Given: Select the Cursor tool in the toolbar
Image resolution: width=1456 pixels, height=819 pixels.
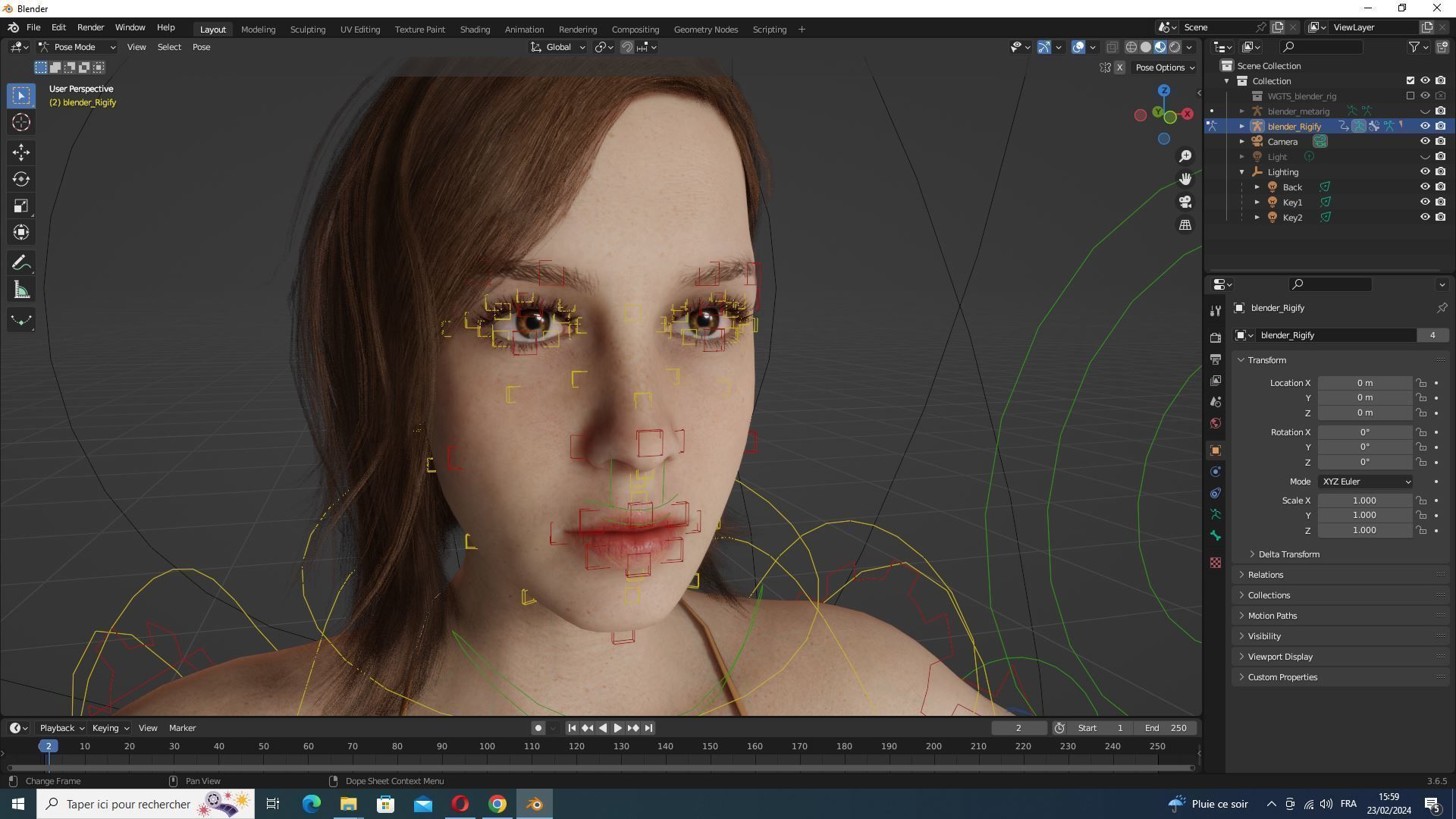Looking at the screenshot, I should pos(21,122).
